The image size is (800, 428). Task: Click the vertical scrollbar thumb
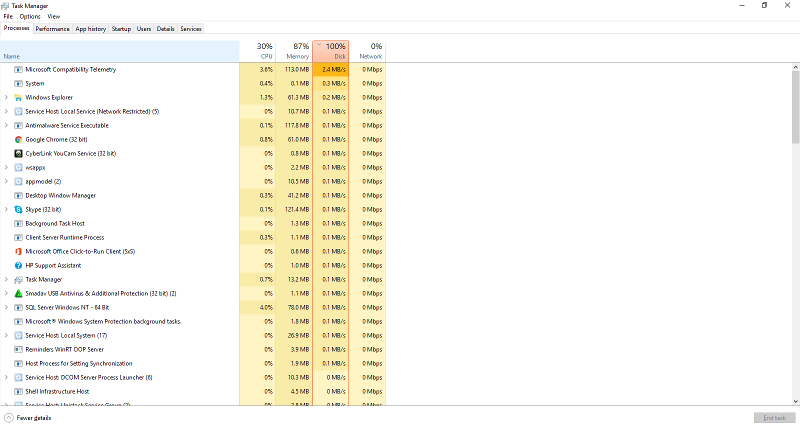click(x=795, y=107)
